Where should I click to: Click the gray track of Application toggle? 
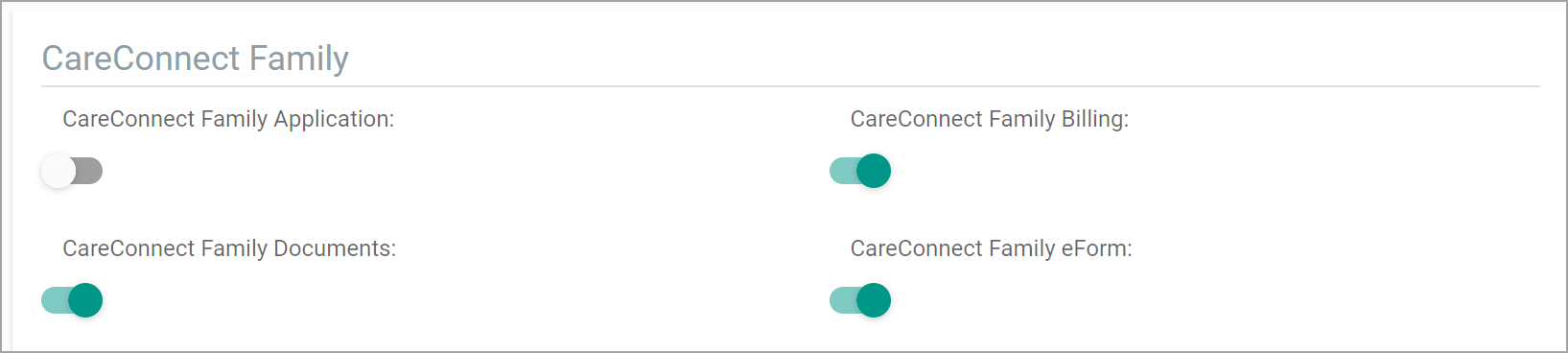pos(89,171)
